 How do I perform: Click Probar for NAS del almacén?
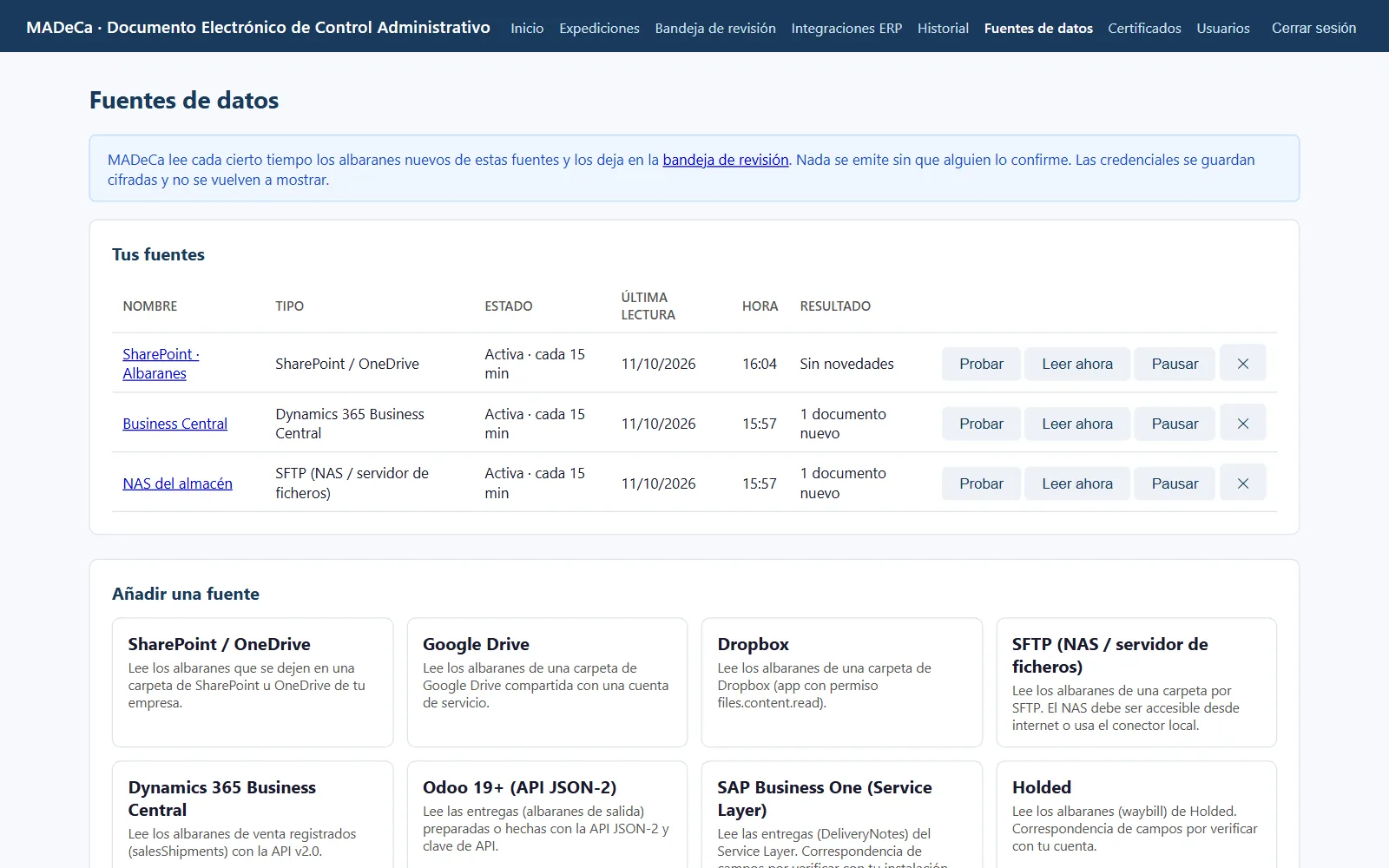pos(981,483)
